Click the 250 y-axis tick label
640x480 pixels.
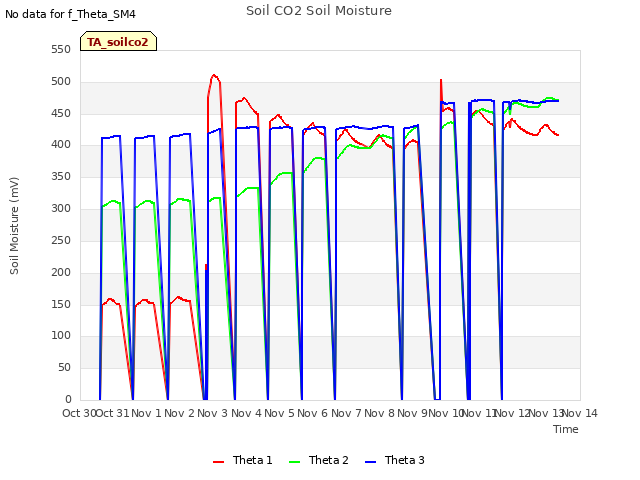tap(61, 240)
